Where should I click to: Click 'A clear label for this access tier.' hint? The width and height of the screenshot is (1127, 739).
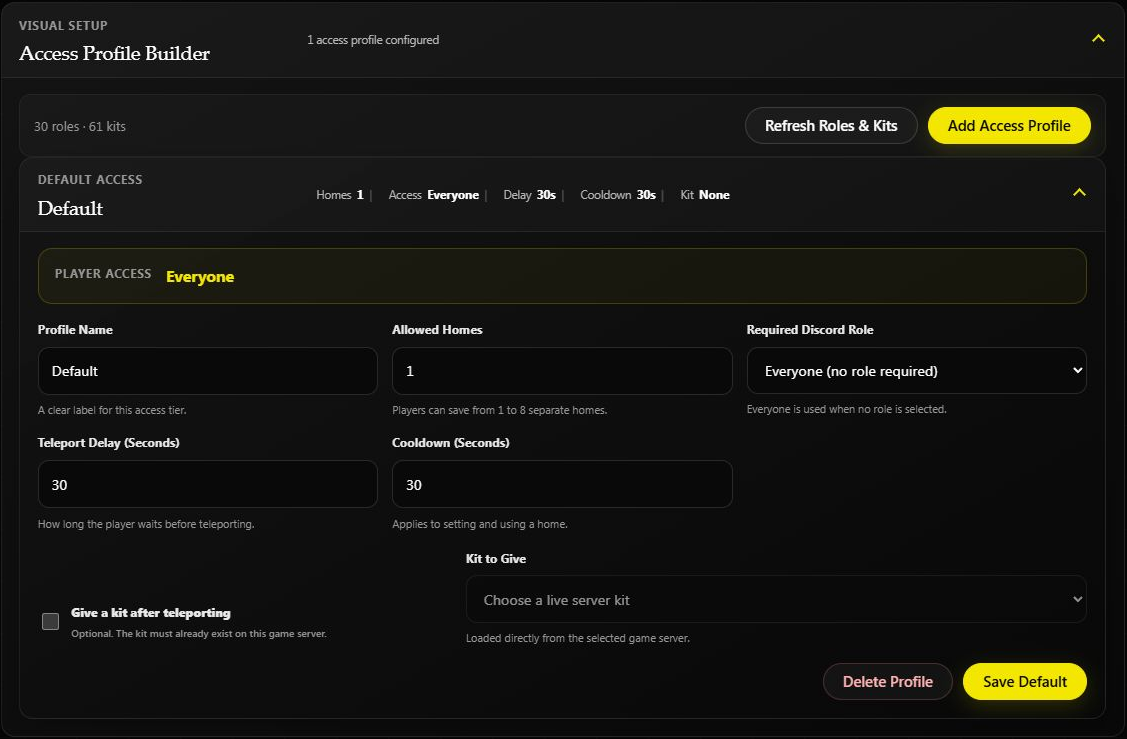(x=112, y=410)
